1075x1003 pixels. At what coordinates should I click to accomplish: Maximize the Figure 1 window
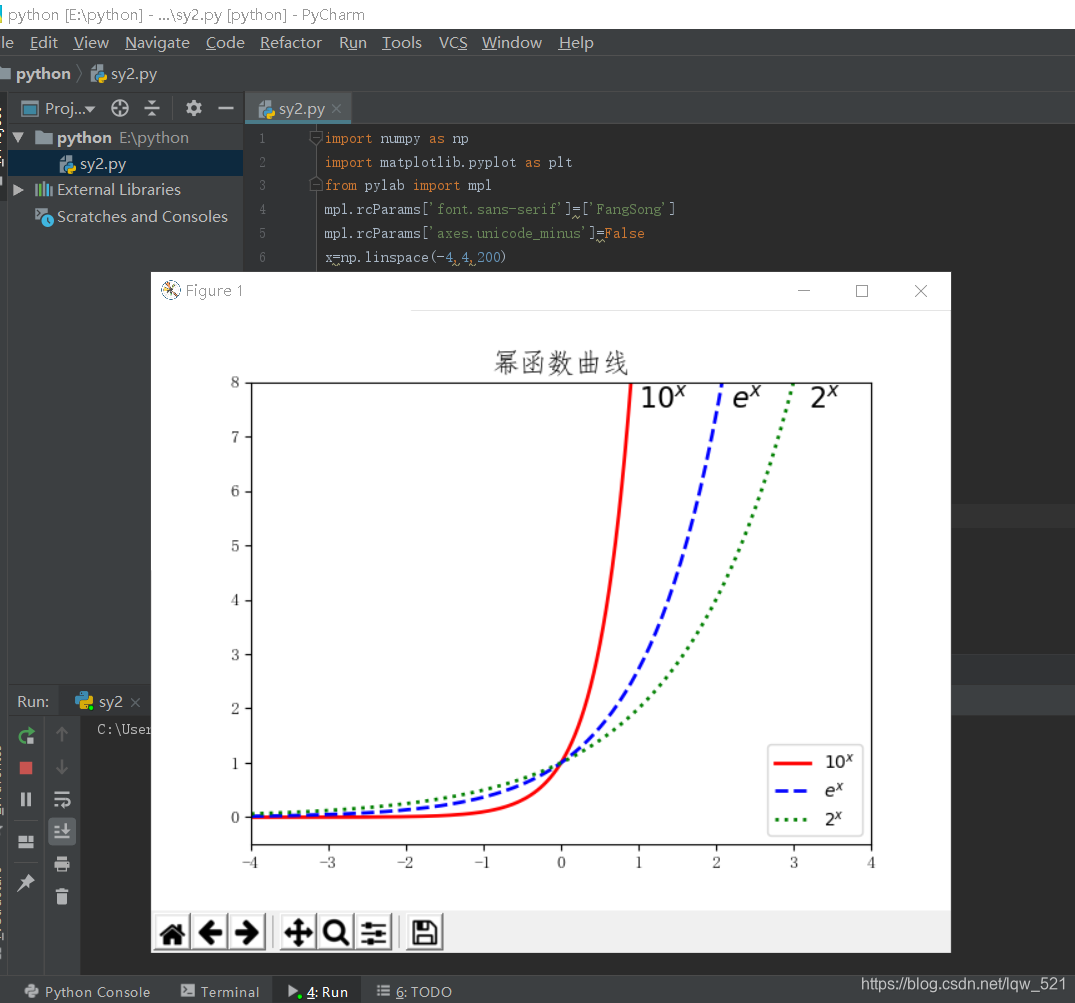[862, 291]
